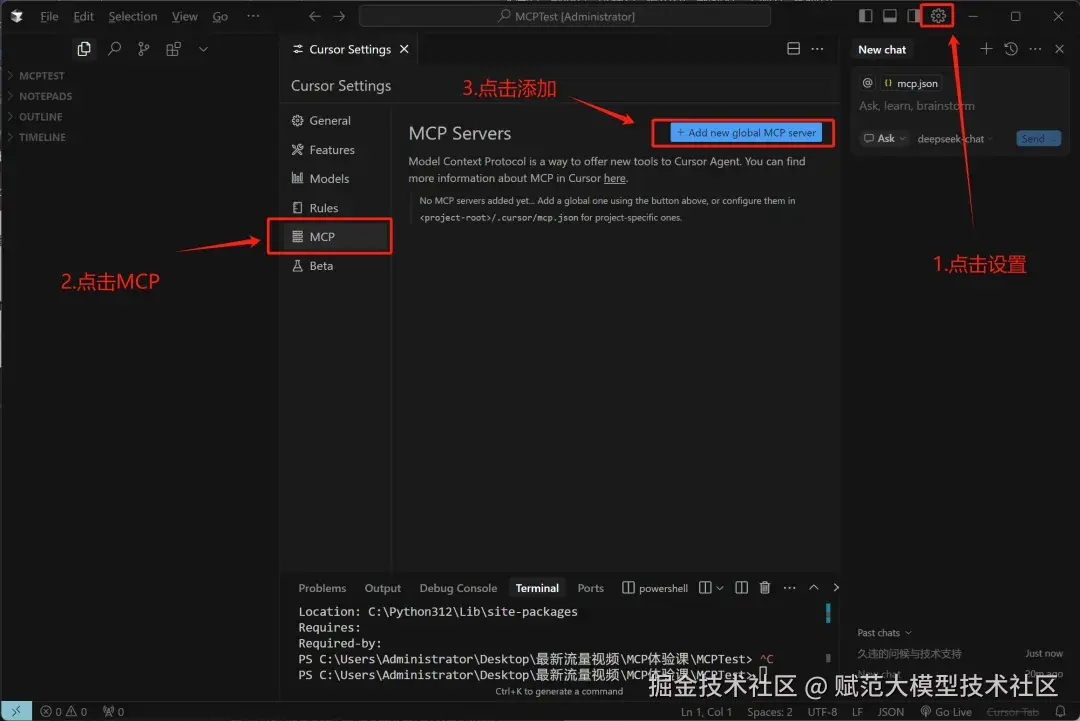Open Beta settings section
The width and height of the screenshot is (1080, 721).
tap(321, 266)
